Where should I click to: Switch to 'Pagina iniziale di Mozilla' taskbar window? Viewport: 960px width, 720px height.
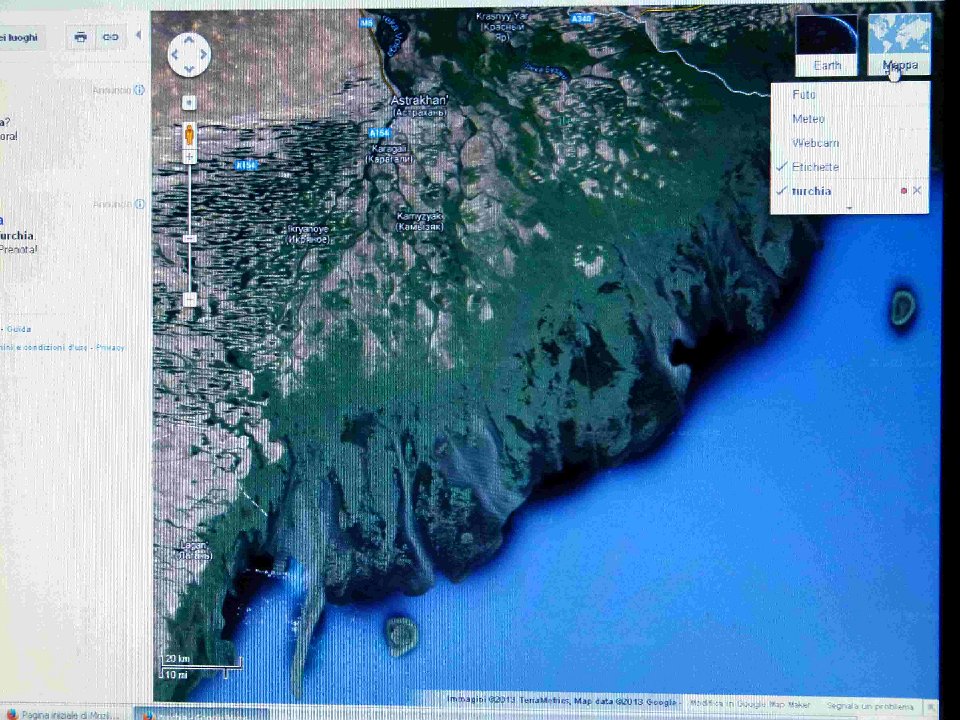pos(66,714)
